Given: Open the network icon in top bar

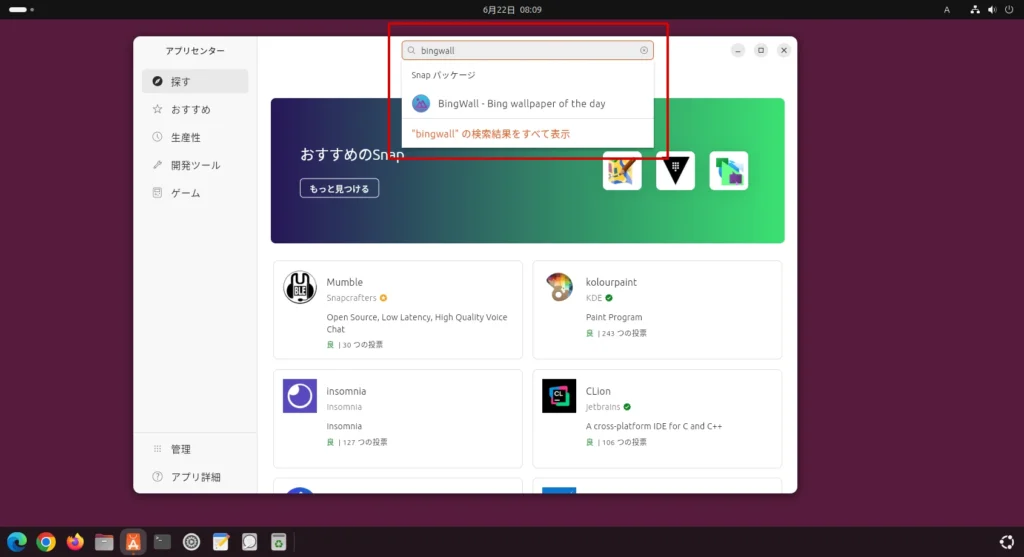Looking at the screenshot, I should 974,10.
